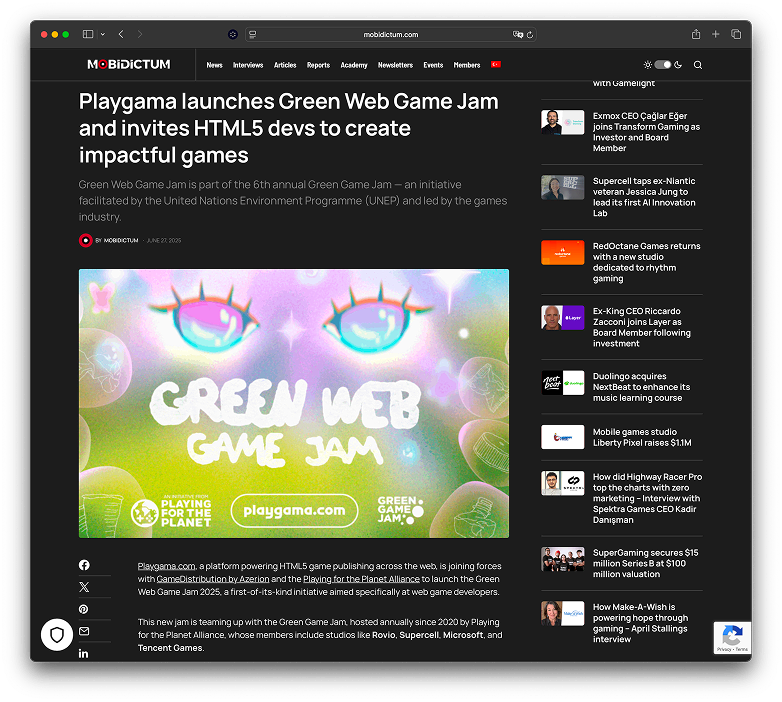Open the News menu item
782x702 pixels.
[214, 65]
